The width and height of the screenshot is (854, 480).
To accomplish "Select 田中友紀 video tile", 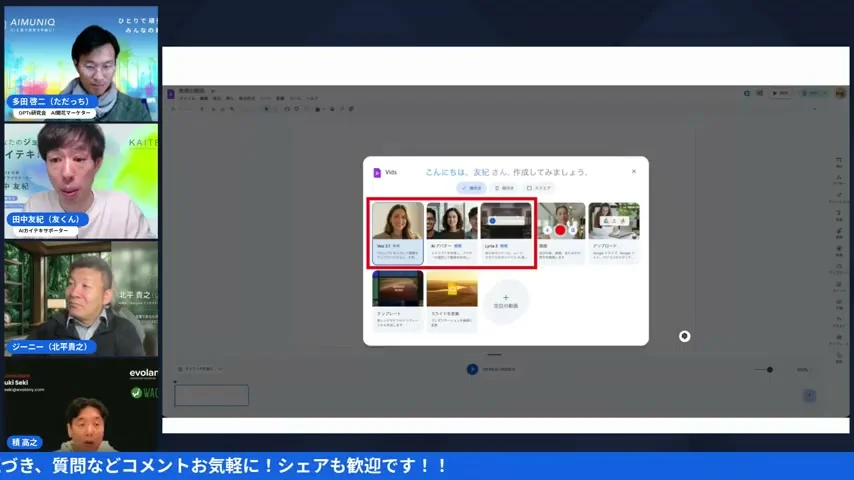I will point(81,181).
